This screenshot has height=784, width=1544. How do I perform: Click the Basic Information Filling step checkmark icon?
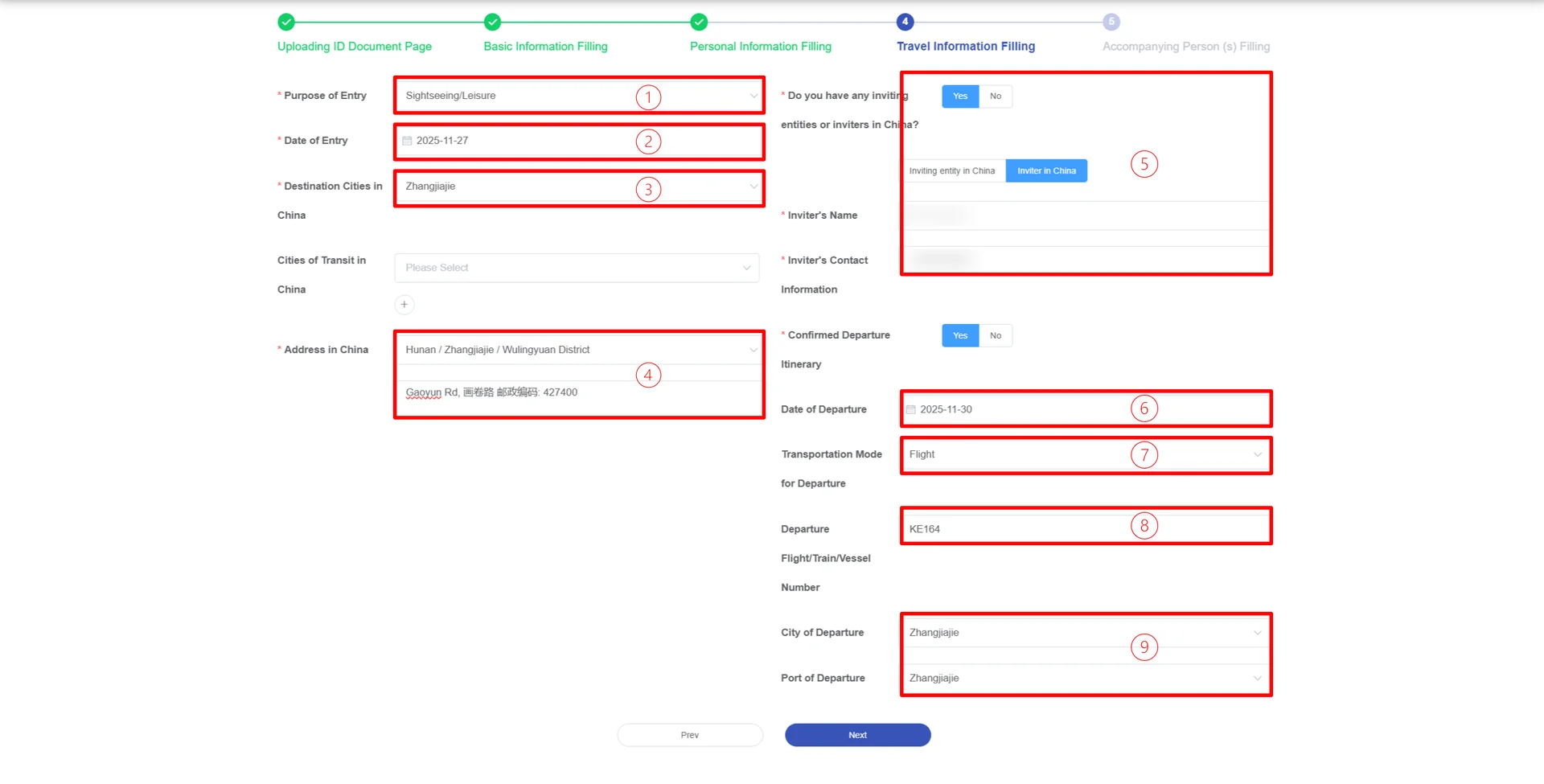click(x=493, y=22)
